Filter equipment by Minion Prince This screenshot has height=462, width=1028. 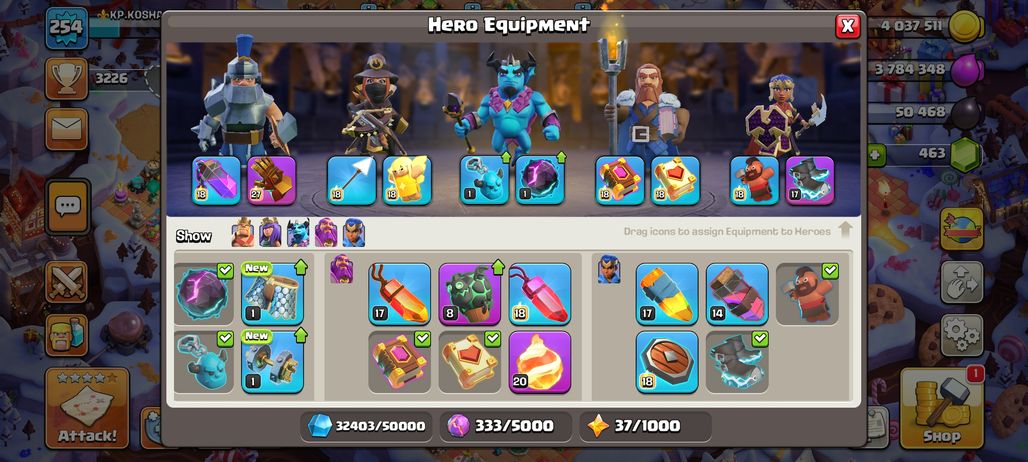[298, 233]
